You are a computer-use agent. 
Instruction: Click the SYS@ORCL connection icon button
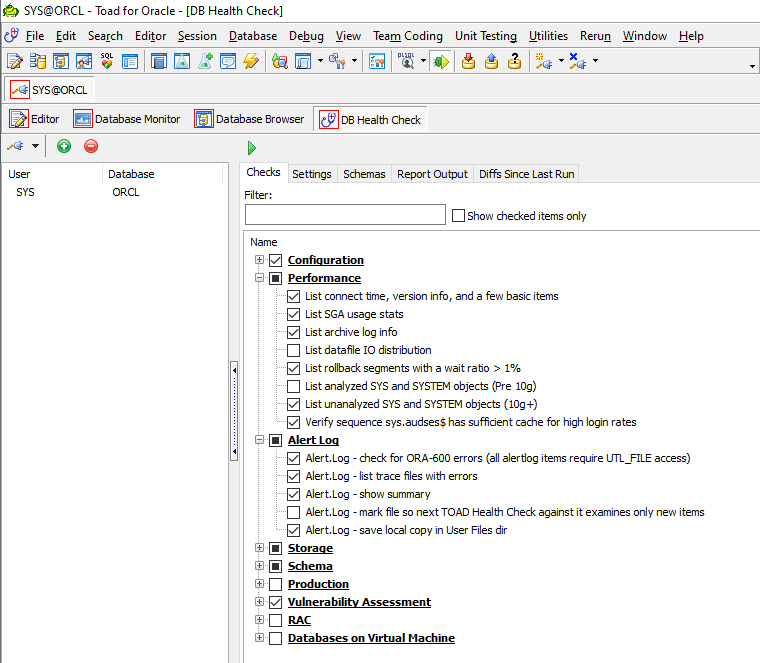pos(20,90)
